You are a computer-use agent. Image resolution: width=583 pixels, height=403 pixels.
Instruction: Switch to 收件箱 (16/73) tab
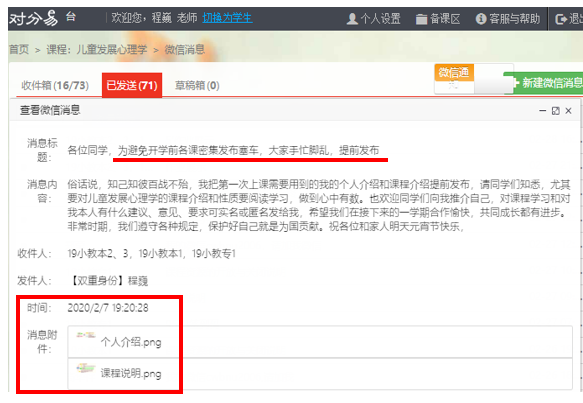click(x=55, y=86)
